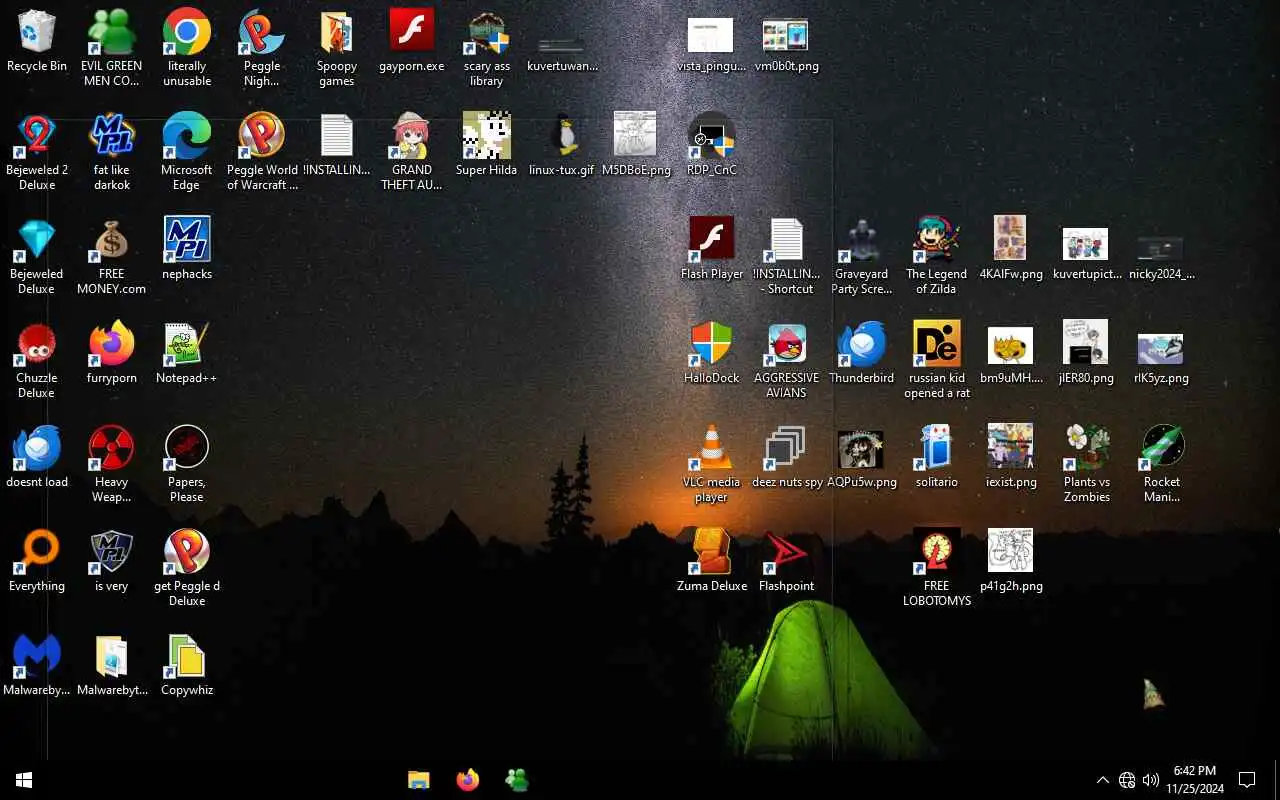Select the Chuzzle Deluxe icon
Viewport: 1280px width, 800px height.
tap(37, 344)
